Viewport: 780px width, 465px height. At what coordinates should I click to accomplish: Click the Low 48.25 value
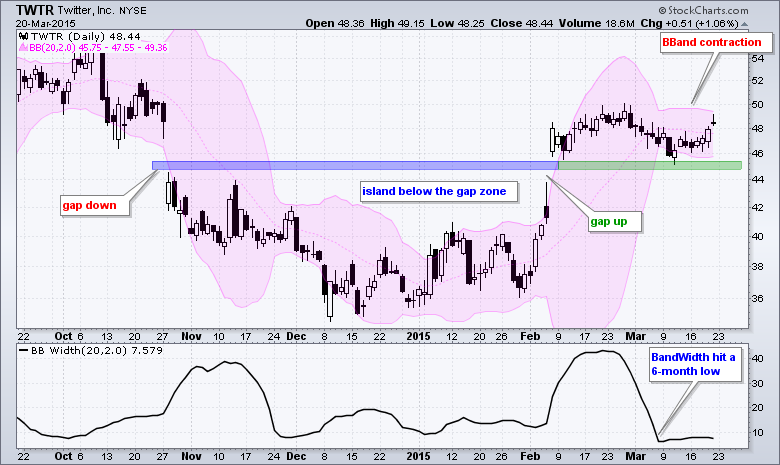457,23
